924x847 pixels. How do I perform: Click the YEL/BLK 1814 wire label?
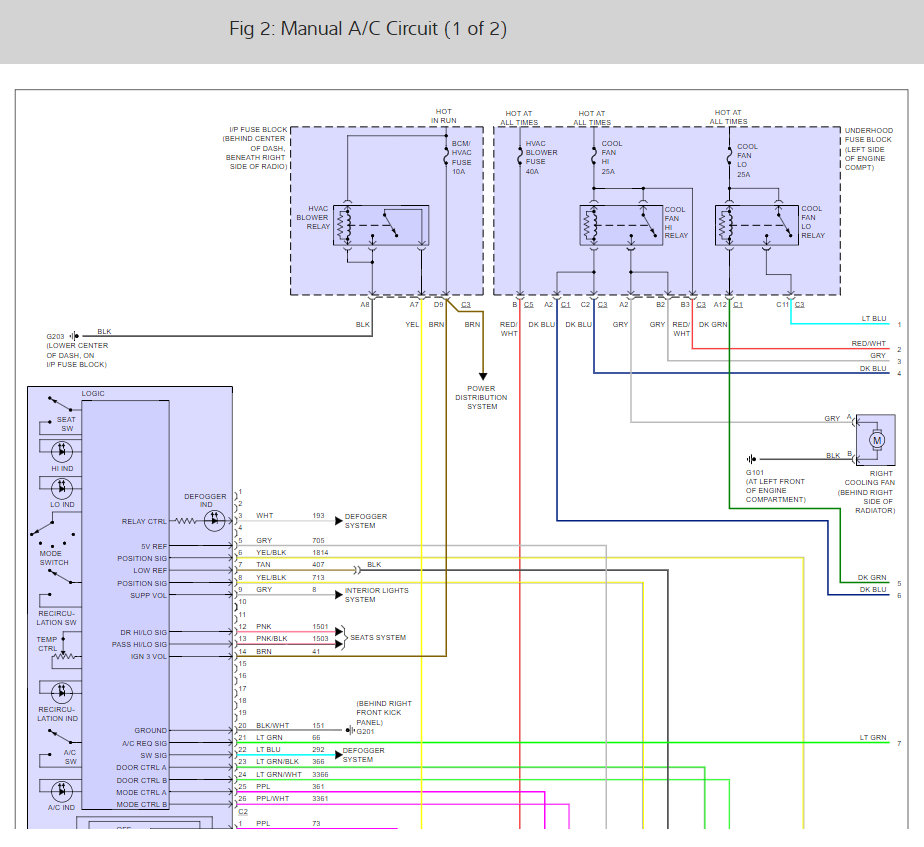(292, 552)
